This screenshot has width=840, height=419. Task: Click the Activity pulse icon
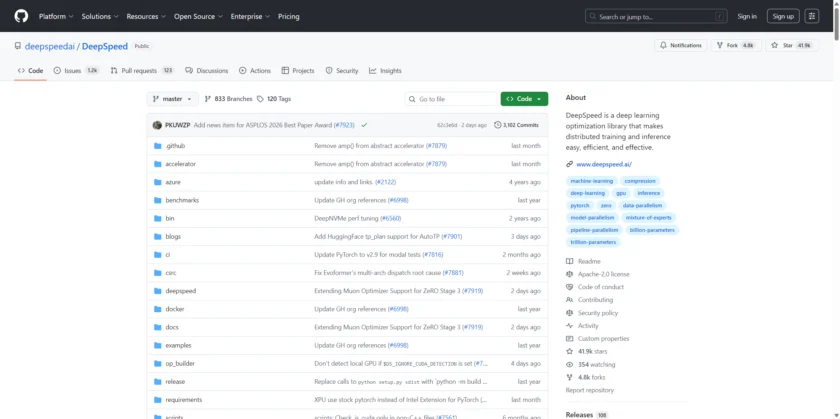coord(569,326)
